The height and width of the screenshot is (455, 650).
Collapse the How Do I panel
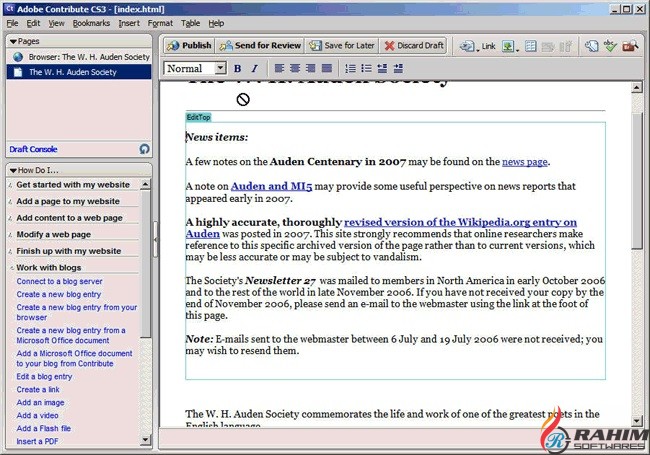click(13, 170)
